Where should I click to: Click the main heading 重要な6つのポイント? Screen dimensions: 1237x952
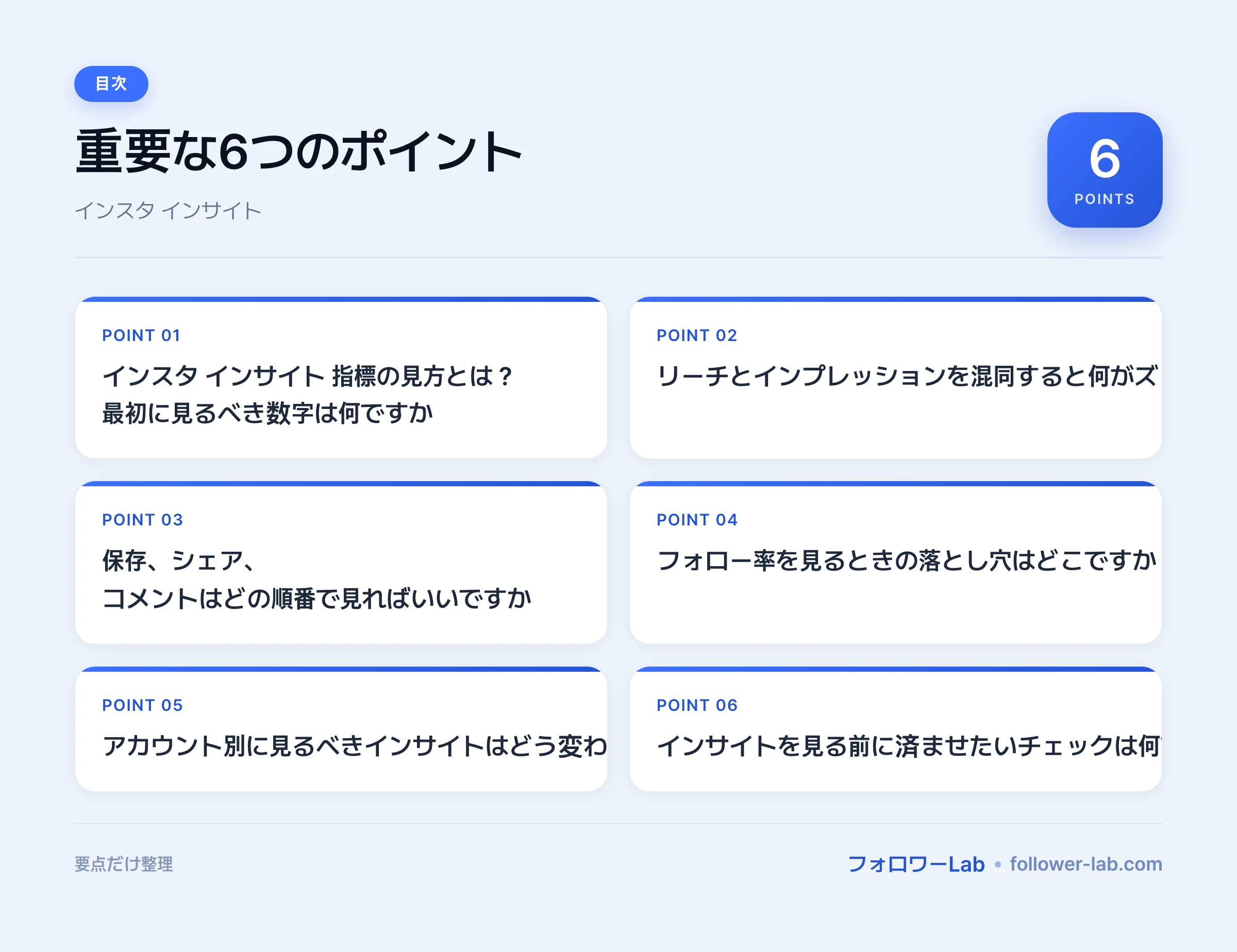click(298, 150)
